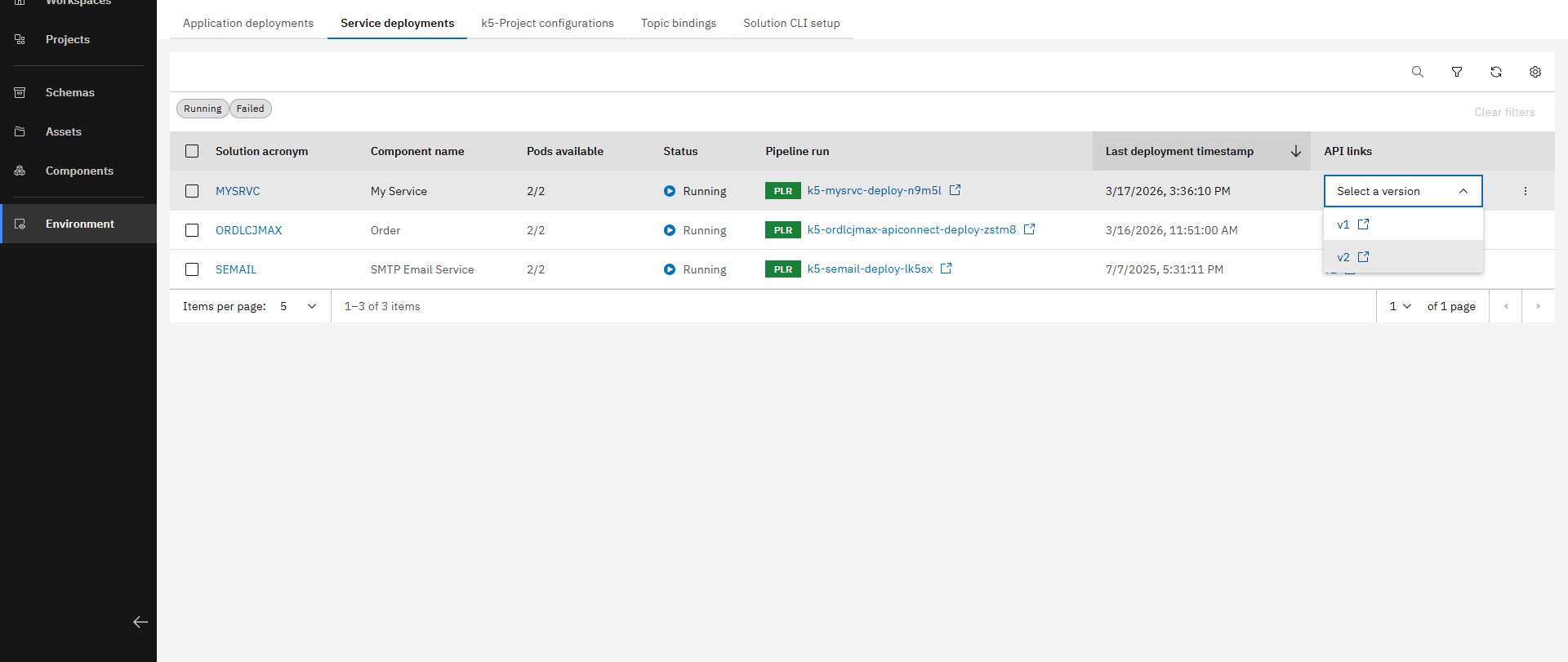Open table settings gear icon
This screenshot has height=662, width=1568.
1535,72
